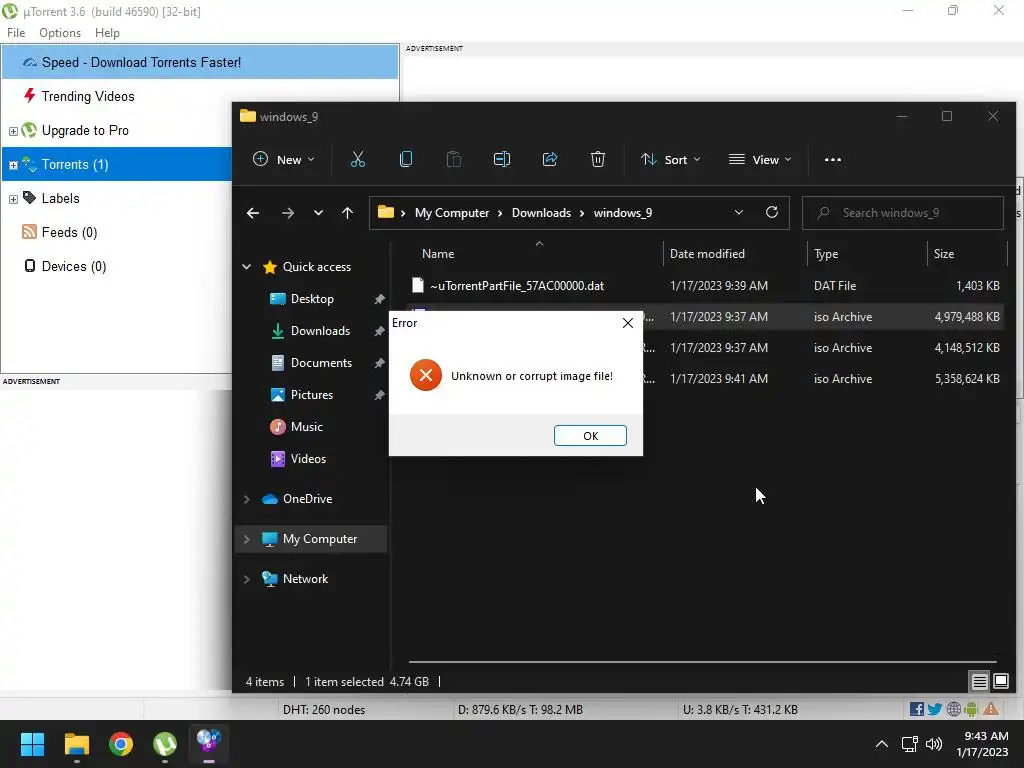Click the Copy icon in Explorer toolbar
1024x768 pixels.
click(406, 159)
